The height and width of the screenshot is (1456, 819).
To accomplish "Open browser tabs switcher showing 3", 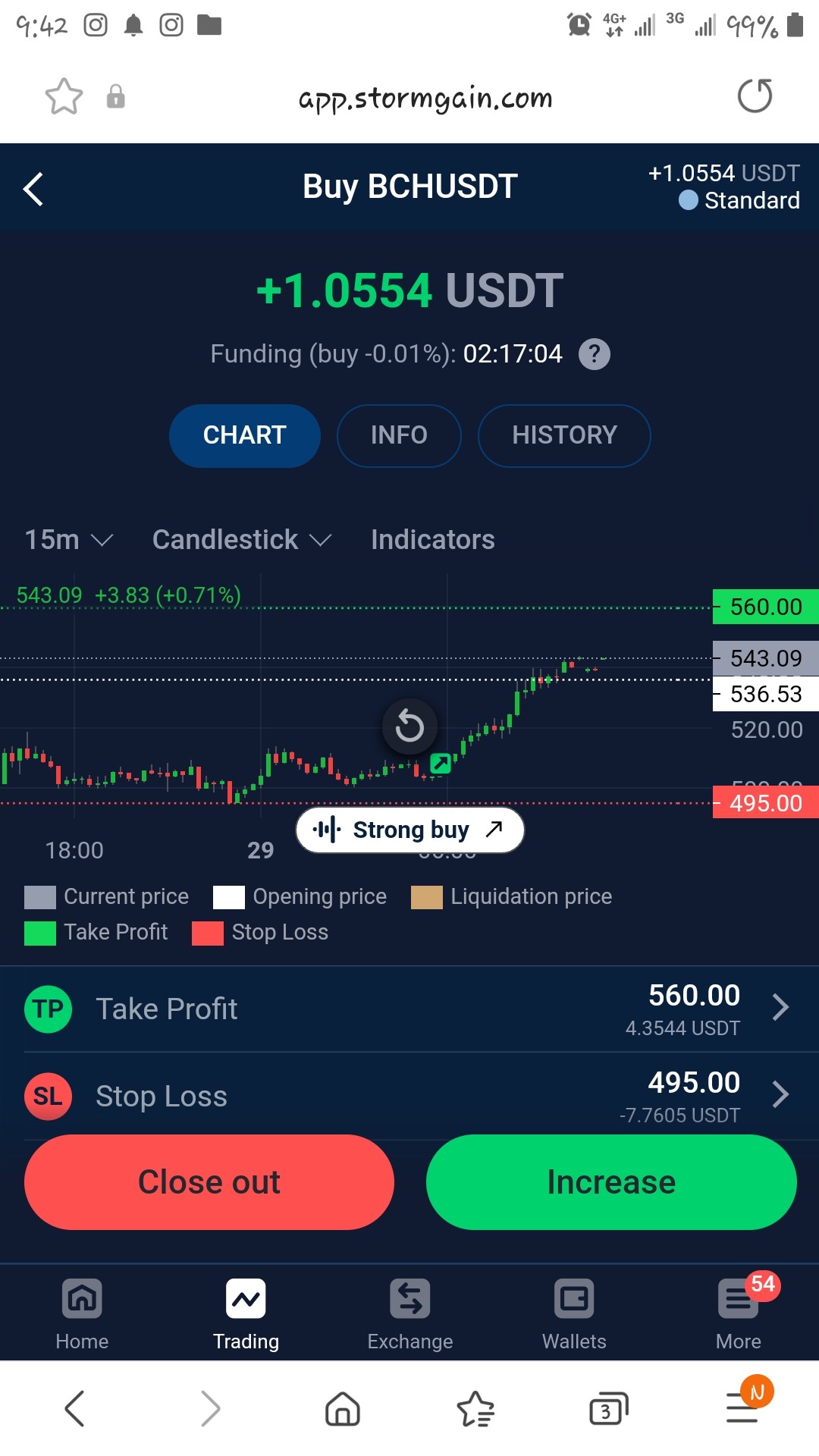I will pos(609,1409).
